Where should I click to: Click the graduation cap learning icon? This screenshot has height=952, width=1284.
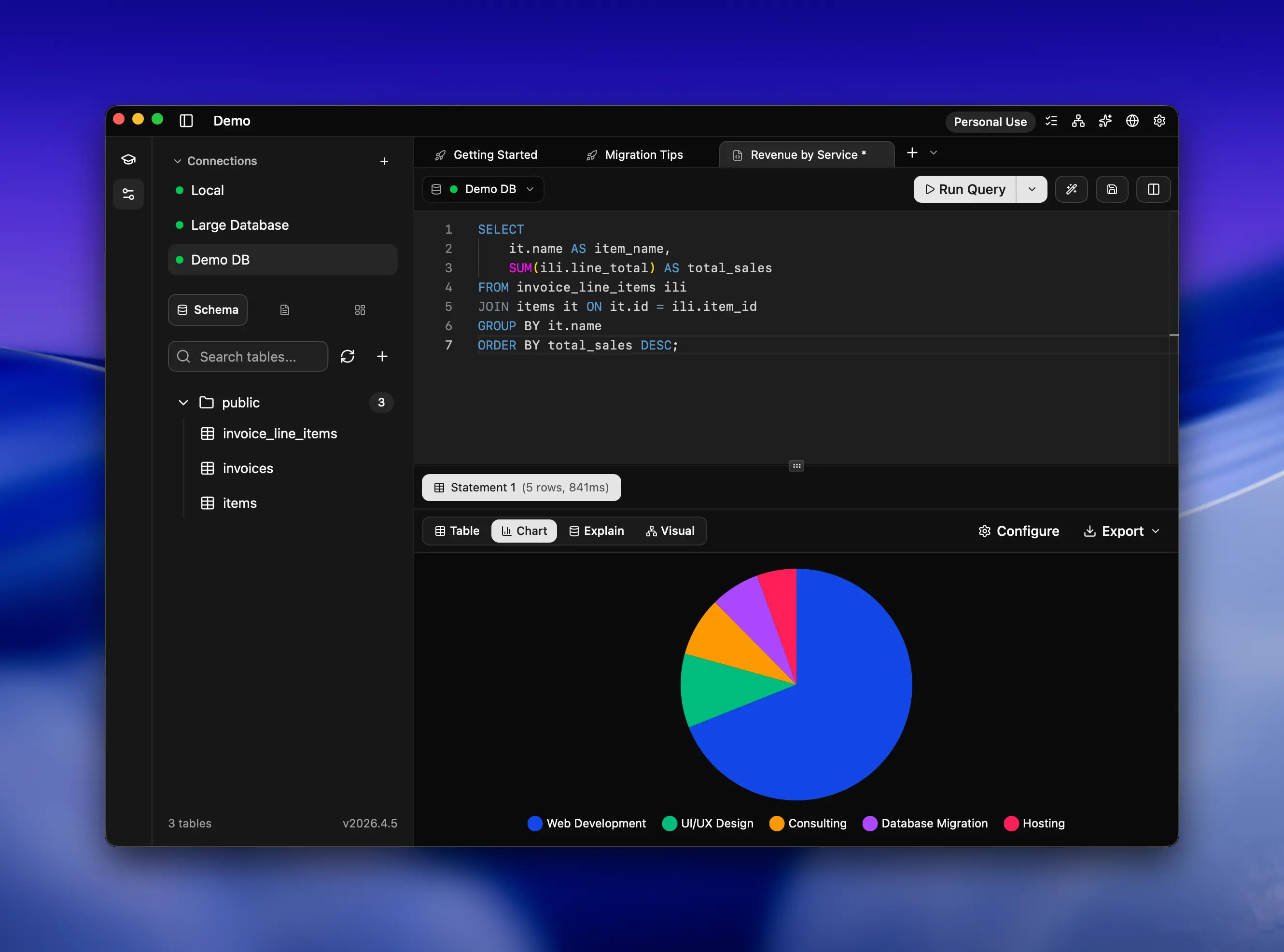[128, 159]
